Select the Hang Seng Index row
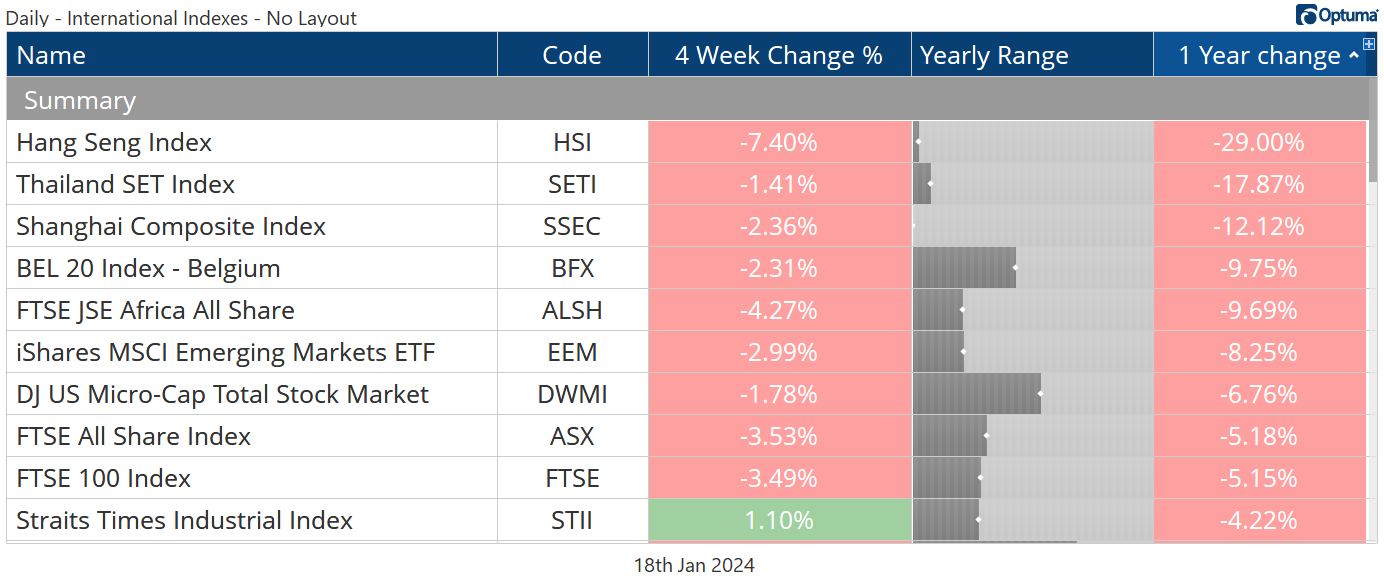The height and width of the screenshot is (580, 1384). point(114,142)
